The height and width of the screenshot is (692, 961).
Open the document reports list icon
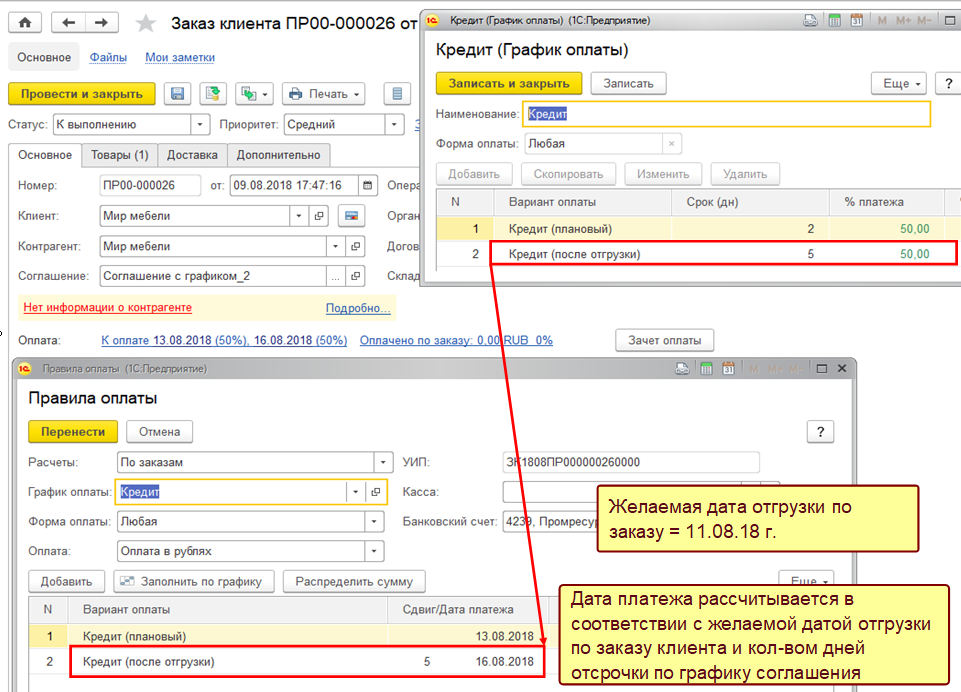coord(397,94)
